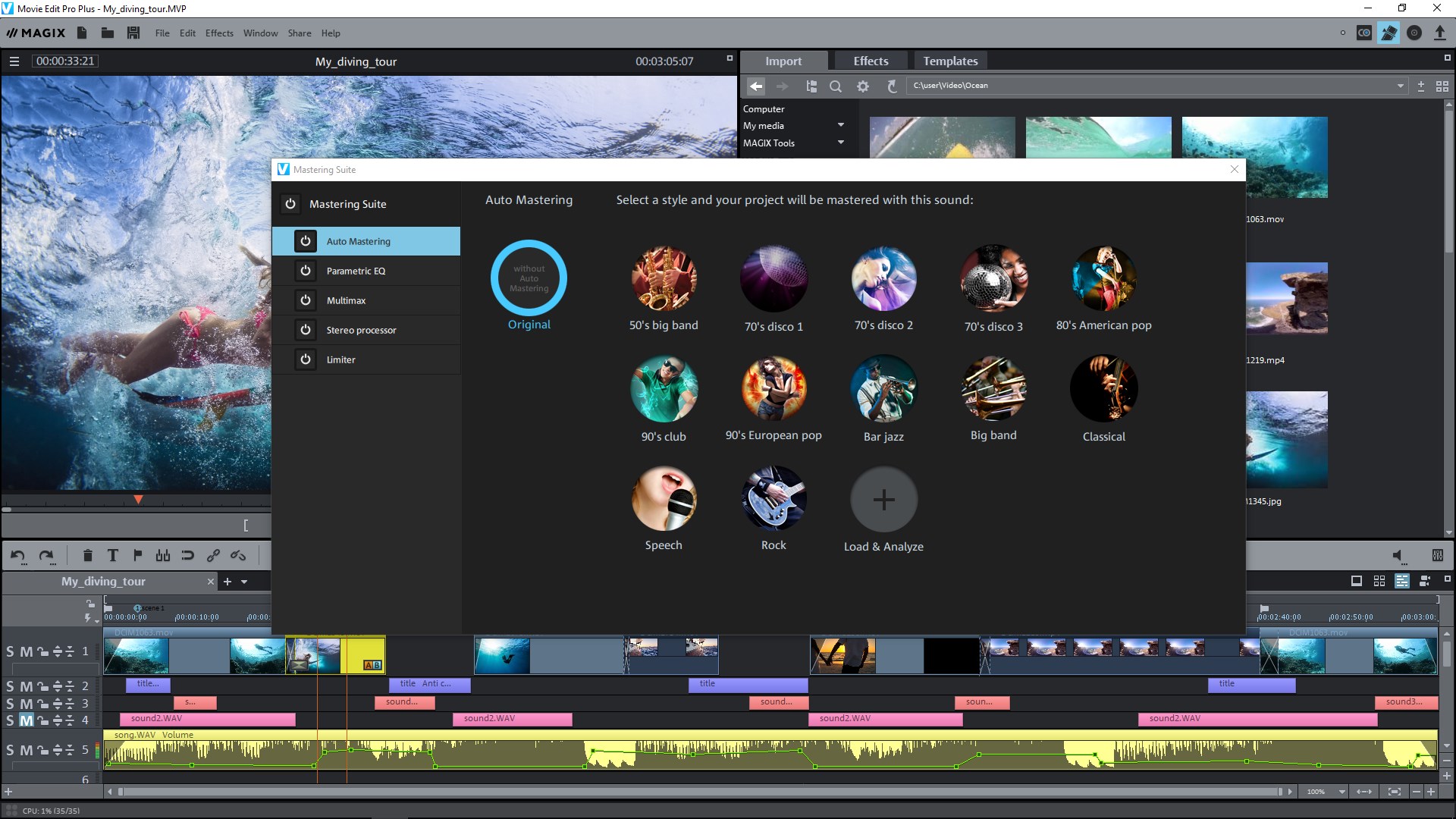Add a new project tab with plus

click(x=227, y=582)
